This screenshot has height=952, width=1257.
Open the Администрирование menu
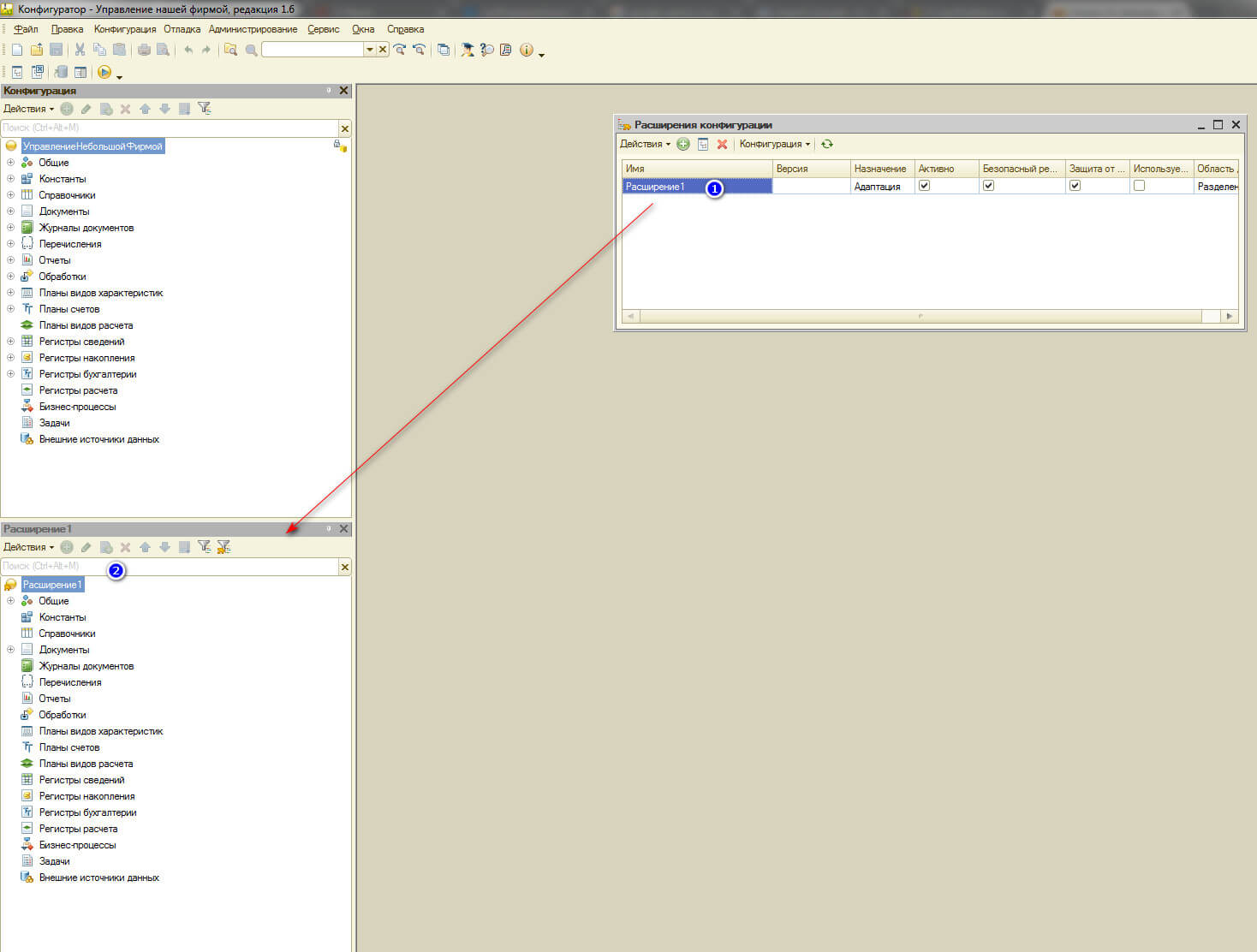tap(253, 29)
